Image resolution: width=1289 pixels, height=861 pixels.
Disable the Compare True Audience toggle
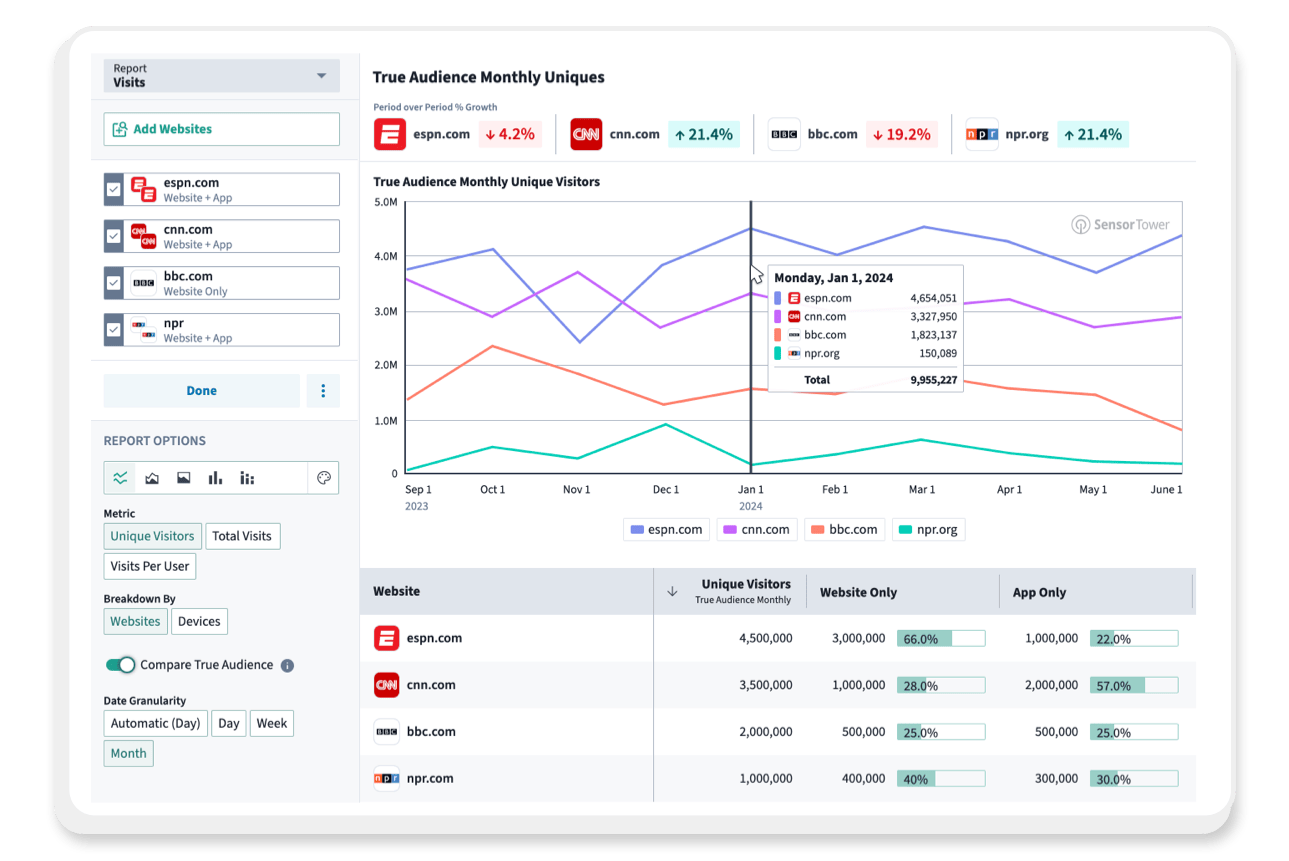(x=120, y=664)
